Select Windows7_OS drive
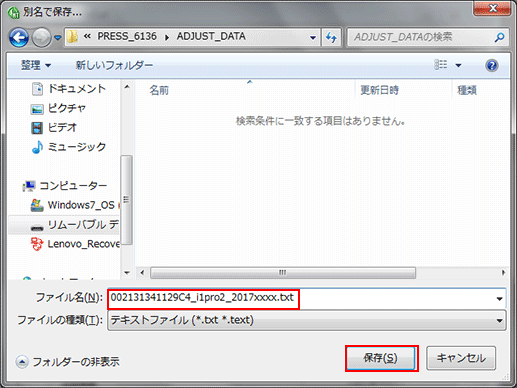Image resolution: width=517 pixels, height=388 pixels. 81,205
